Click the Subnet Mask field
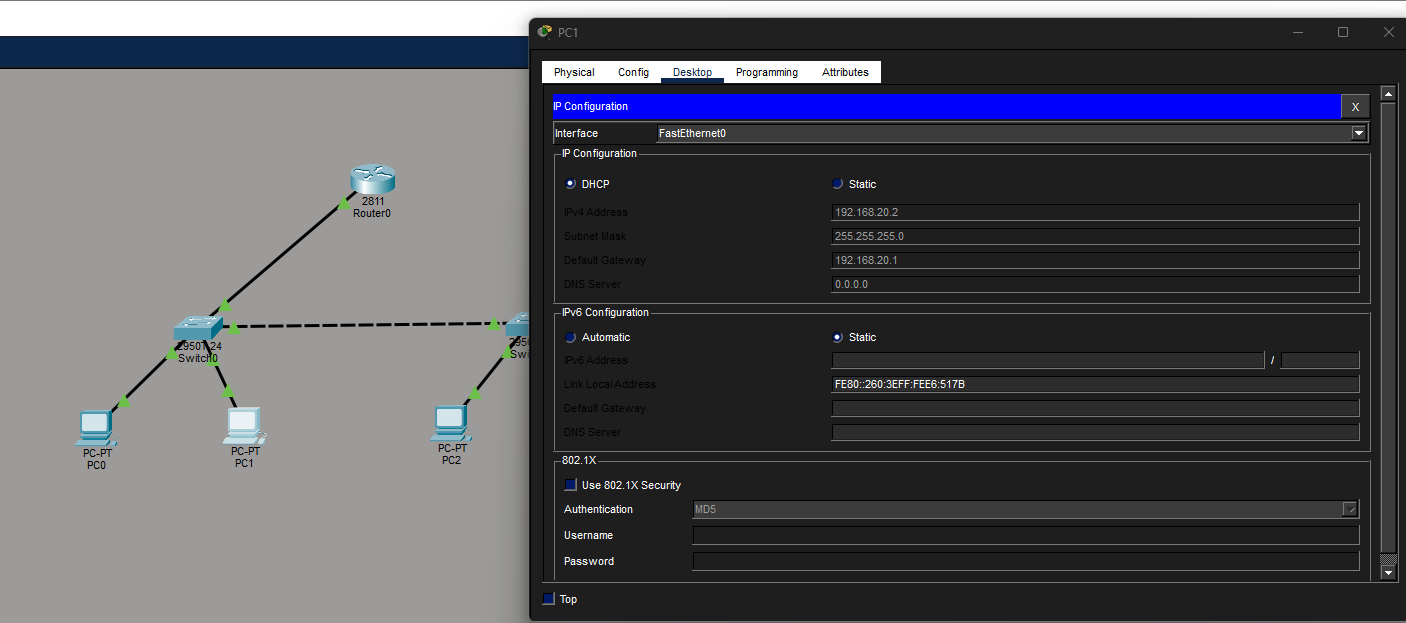 pyautogui.click(x=1095, y=236)
